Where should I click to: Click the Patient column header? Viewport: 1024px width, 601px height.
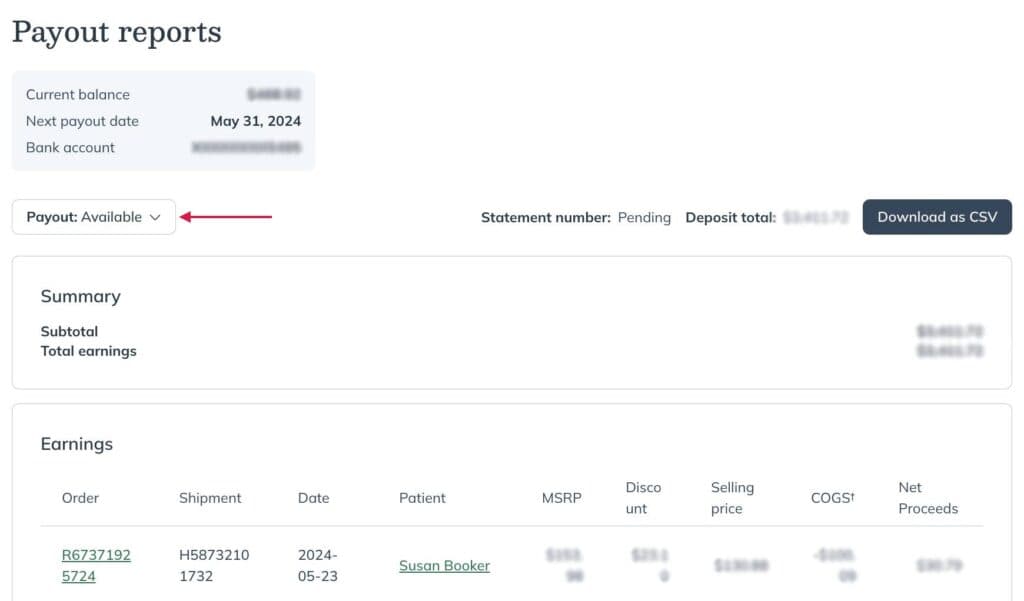pos(422,498)
